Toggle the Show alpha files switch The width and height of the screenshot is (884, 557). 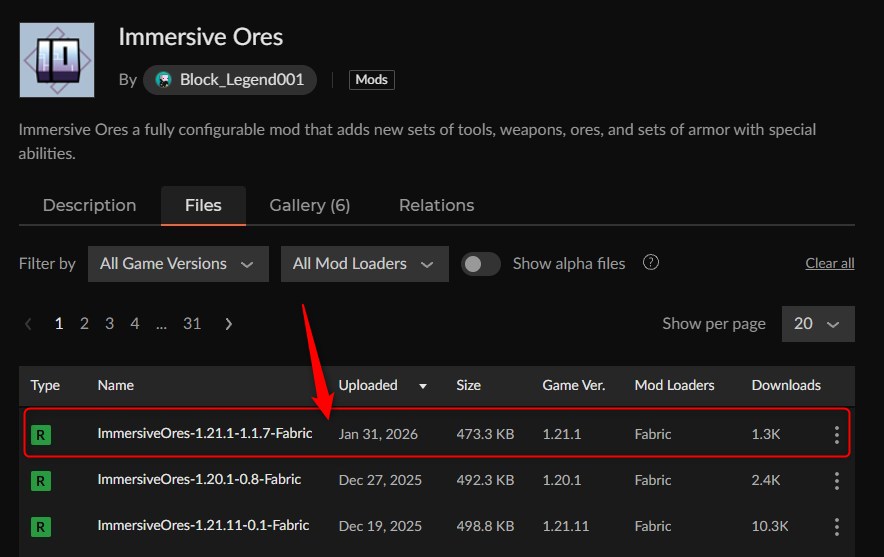click(x=480, y=264)
